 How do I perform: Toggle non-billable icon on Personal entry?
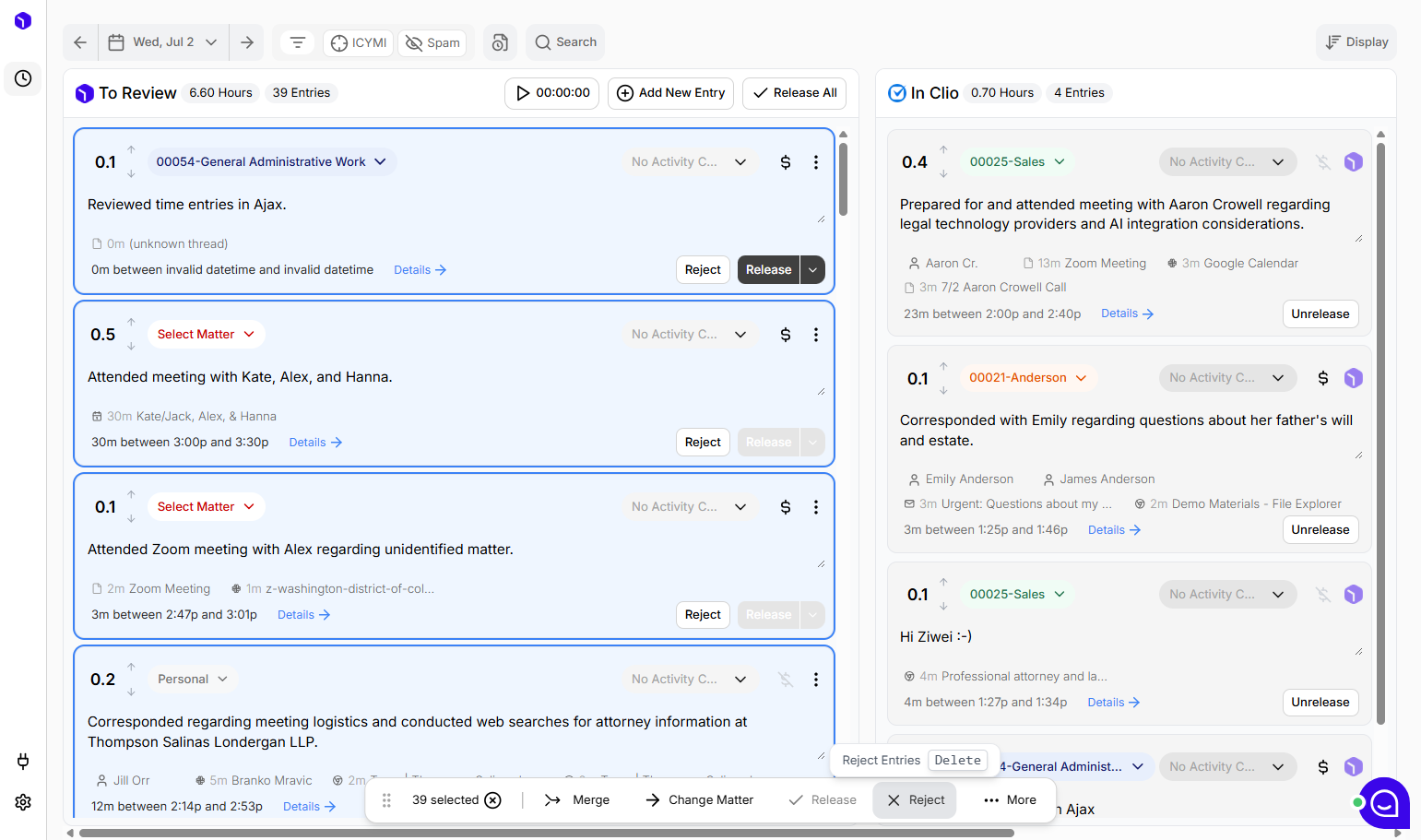tap(786, 680)
